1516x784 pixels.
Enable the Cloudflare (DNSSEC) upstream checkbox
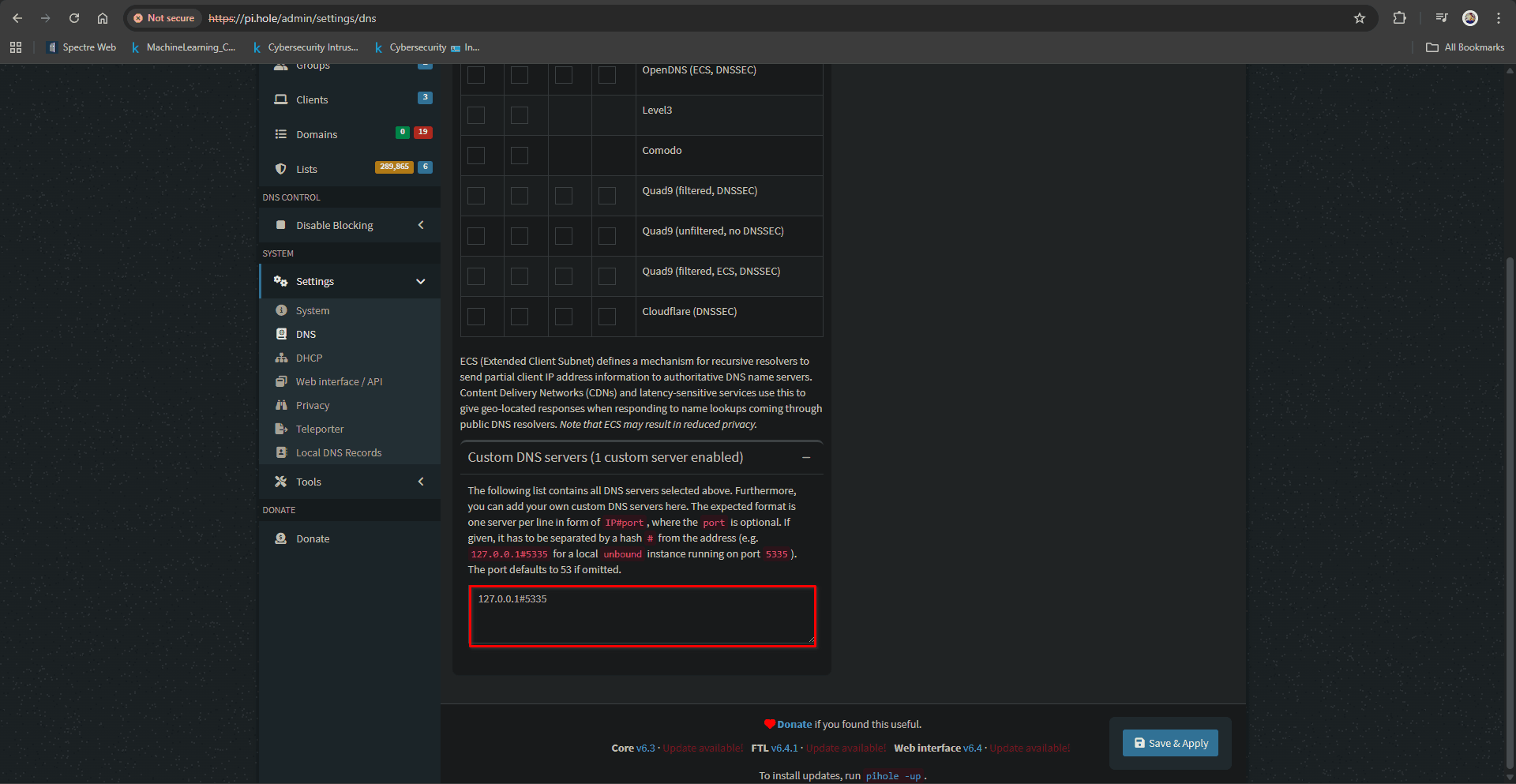point(475,317)
